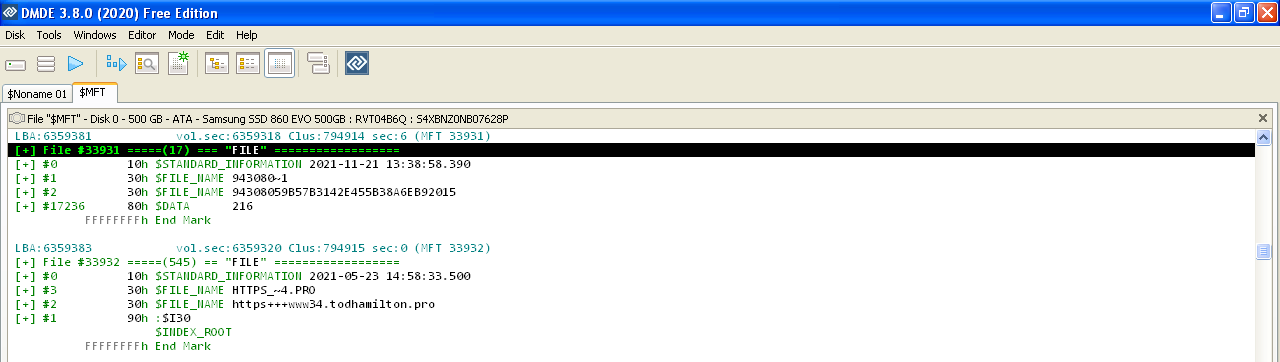
Task: Click timestamp 2021-11-21 13:38:58.390
Action: (x=390, y=164)
